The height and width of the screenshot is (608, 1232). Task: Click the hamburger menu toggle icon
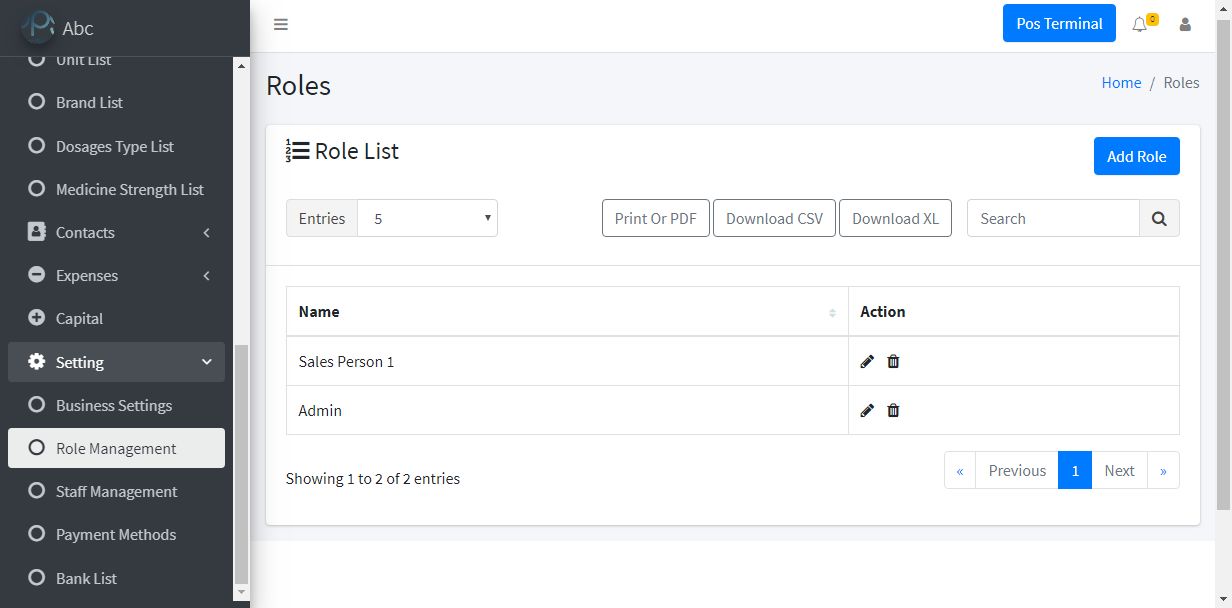(x=281, y=24)
